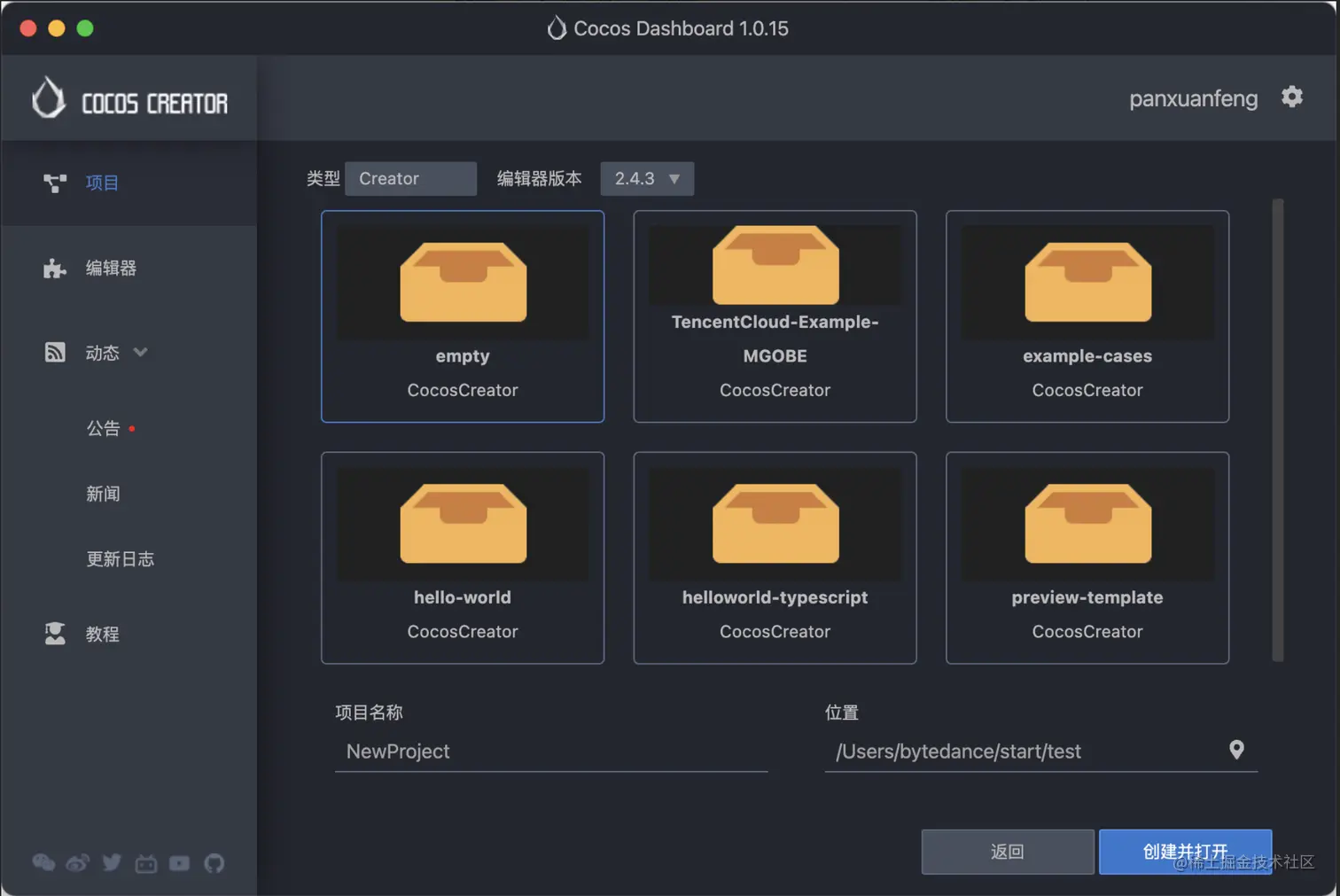Image resolution: width=1340 pixels, height=896 pixels.
Task: Click the Cocos Creator flame logo
Action: coord(49,97)
